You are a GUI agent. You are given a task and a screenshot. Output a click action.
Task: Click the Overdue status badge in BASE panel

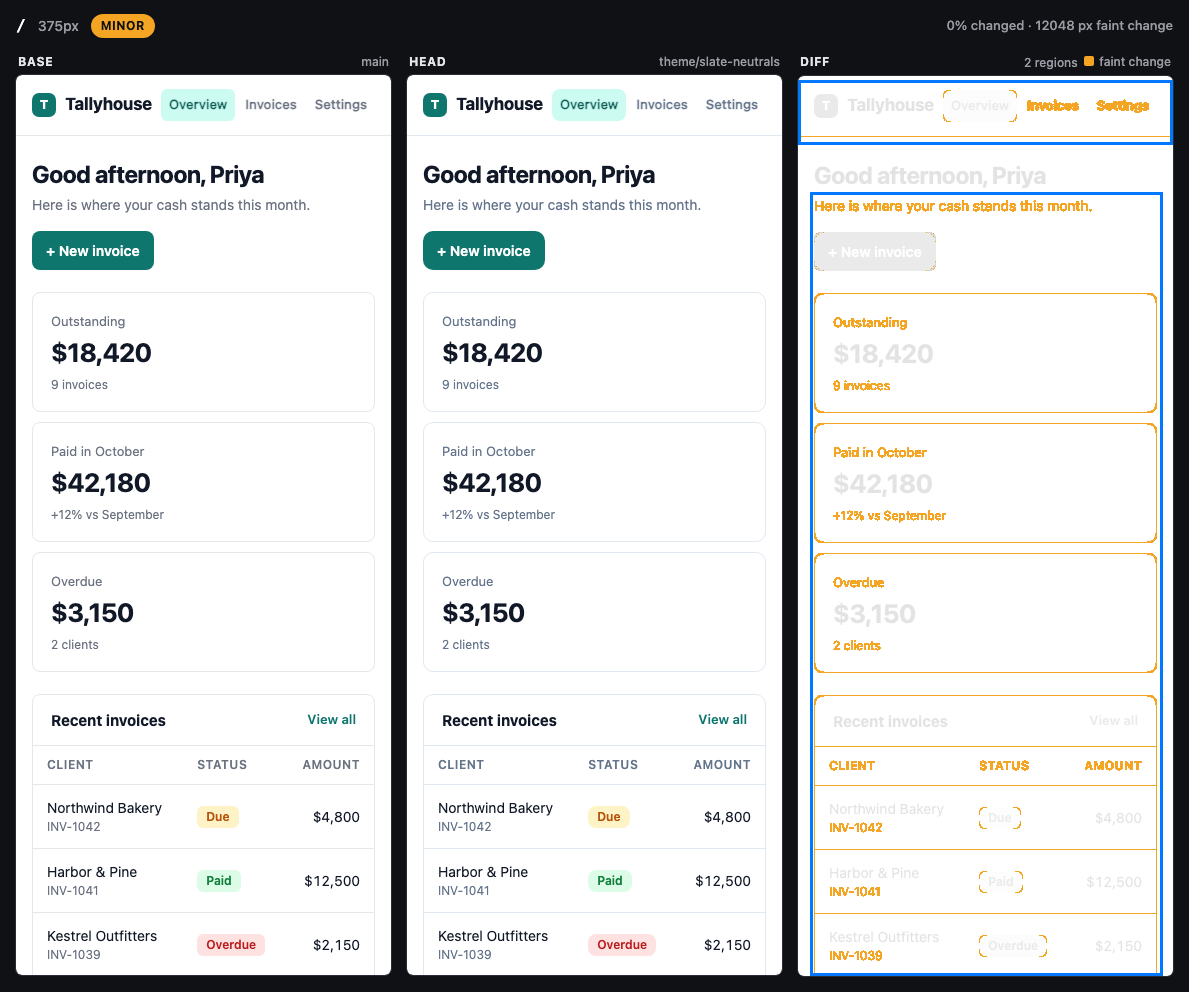[231, 944]
